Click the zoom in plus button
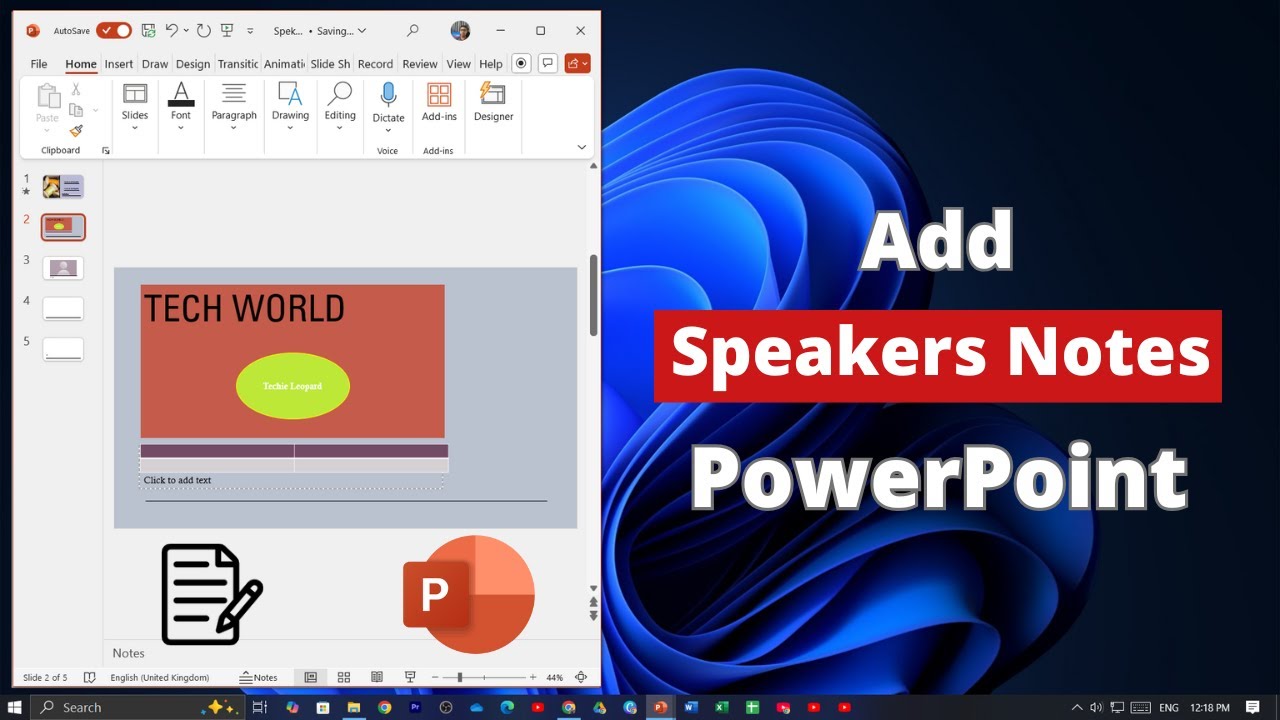 (x=533, y=677)
